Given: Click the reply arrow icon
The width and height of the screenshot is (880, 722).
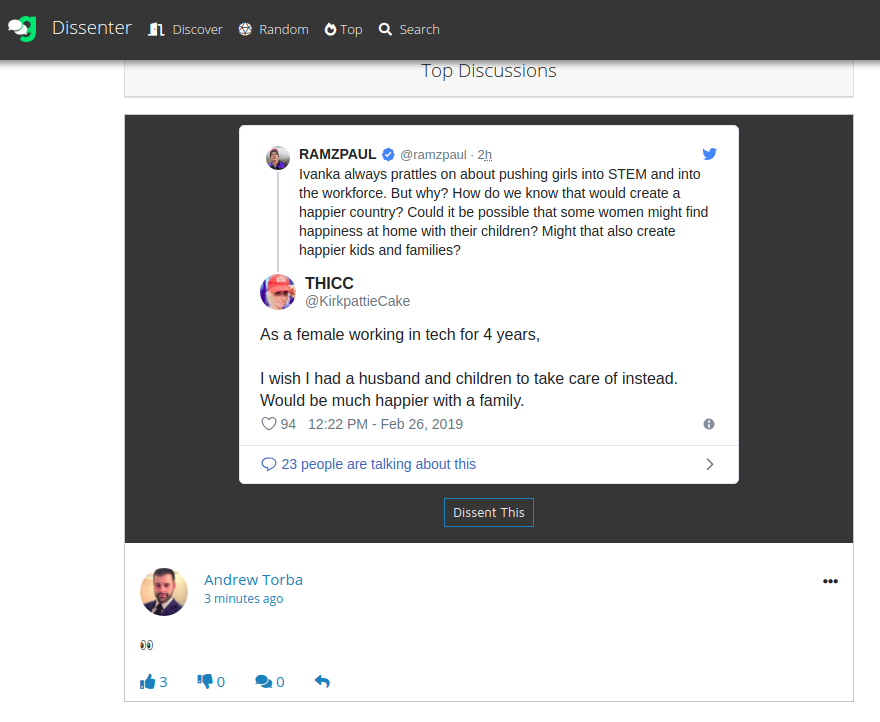Looking at the screenshot, I should pos(322,682).
